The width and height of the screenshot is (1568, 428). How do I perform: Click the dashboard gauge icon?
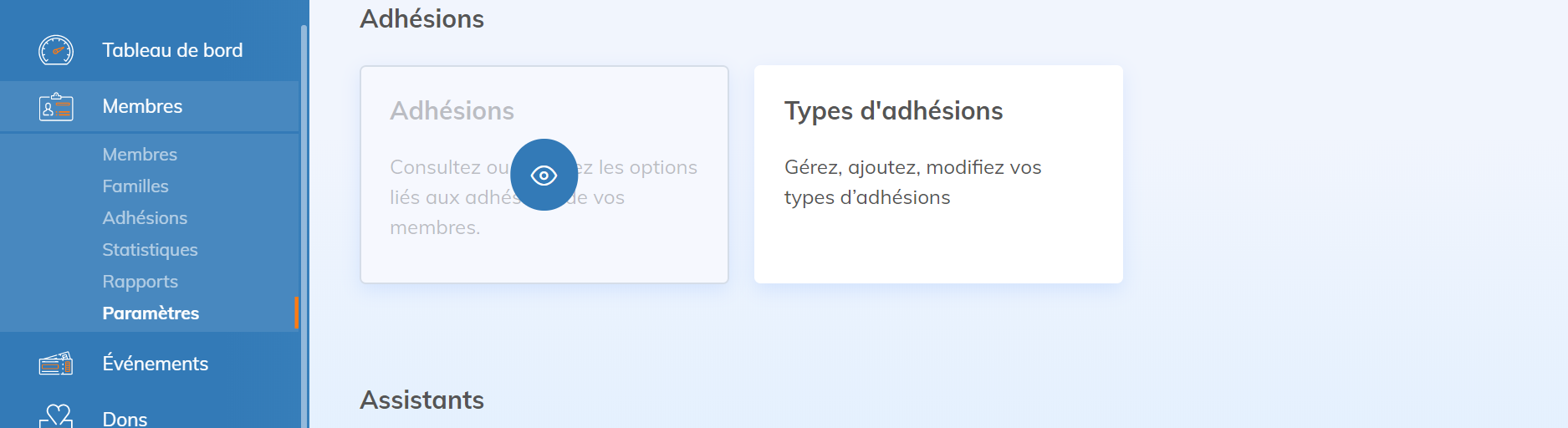[56, 50]
